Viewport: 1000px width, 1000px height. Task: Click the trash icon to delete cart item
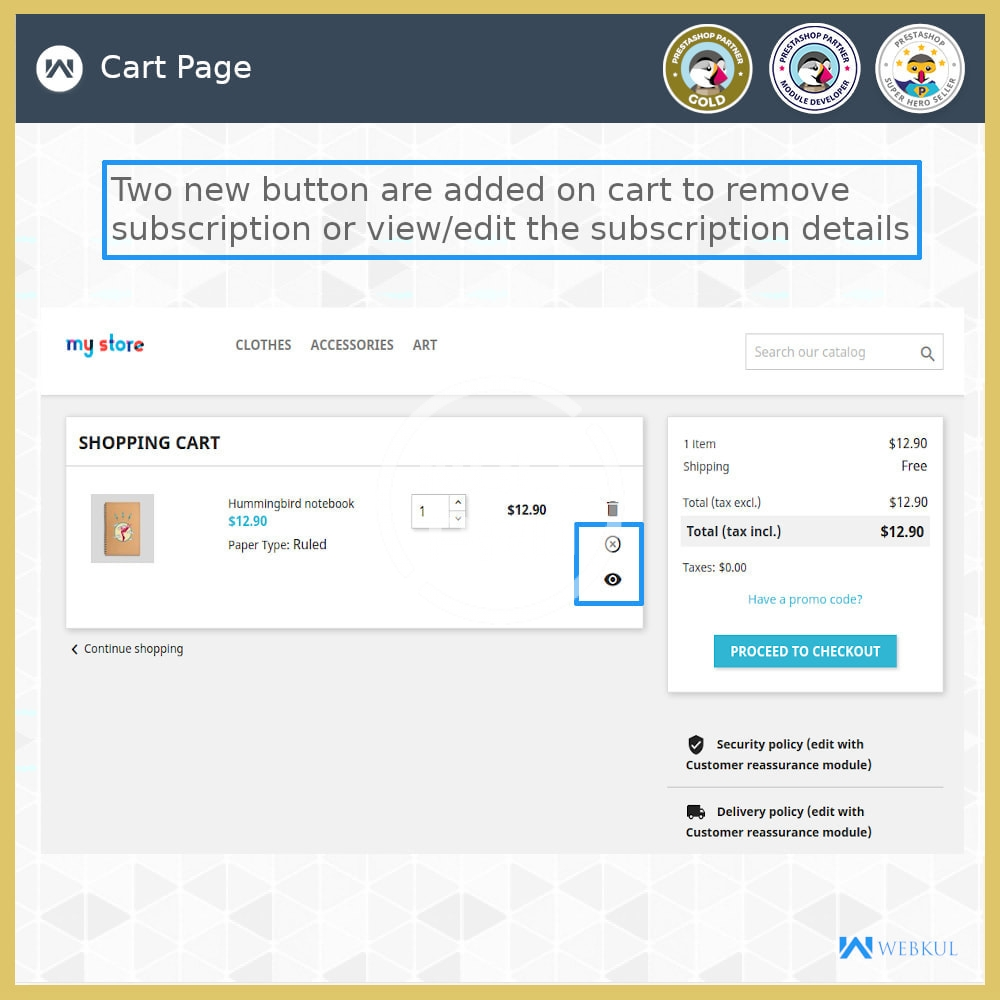613,509
